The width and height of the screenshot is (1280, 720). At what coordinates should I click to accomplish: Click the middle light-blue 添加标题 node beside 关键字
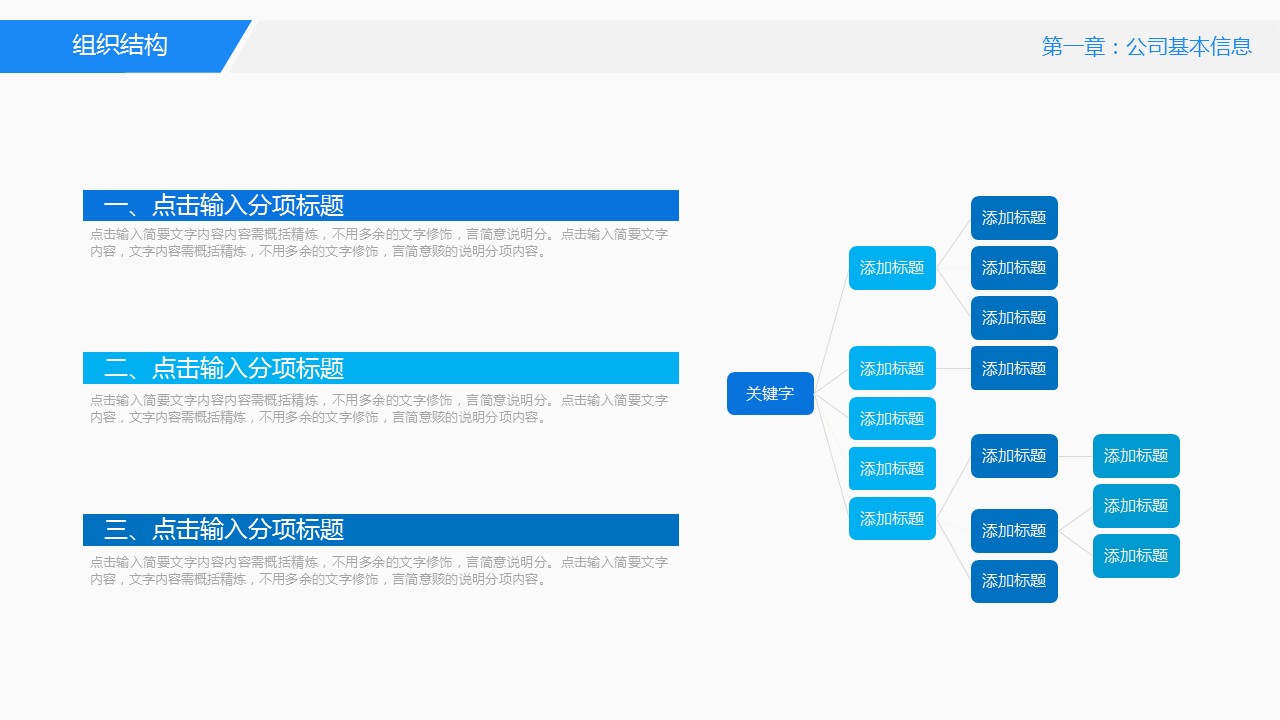pyautogui.click(x=892, y=419)
